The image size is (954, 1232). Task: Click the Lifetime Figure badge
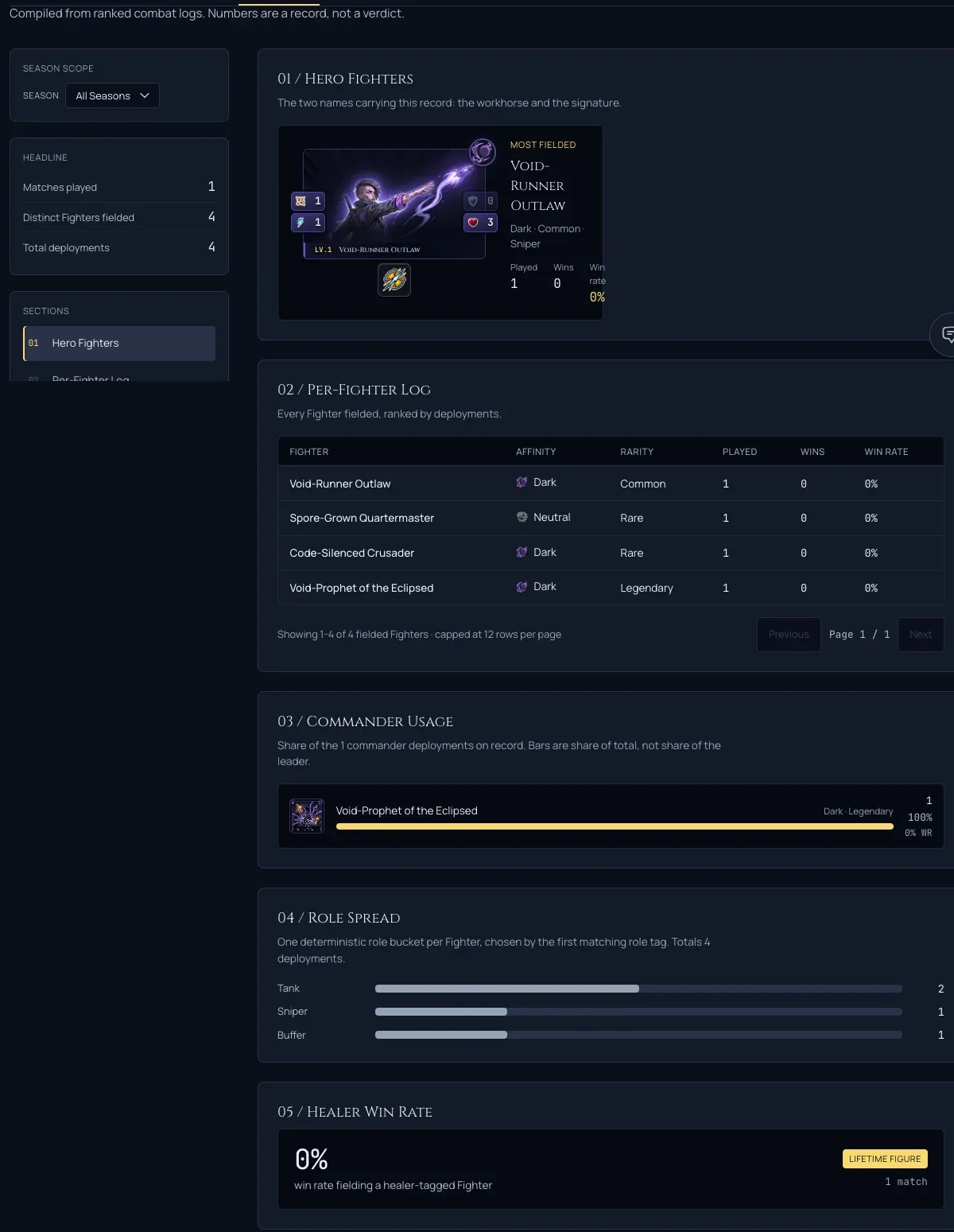pyautogui.click(x=885, y=1159)
